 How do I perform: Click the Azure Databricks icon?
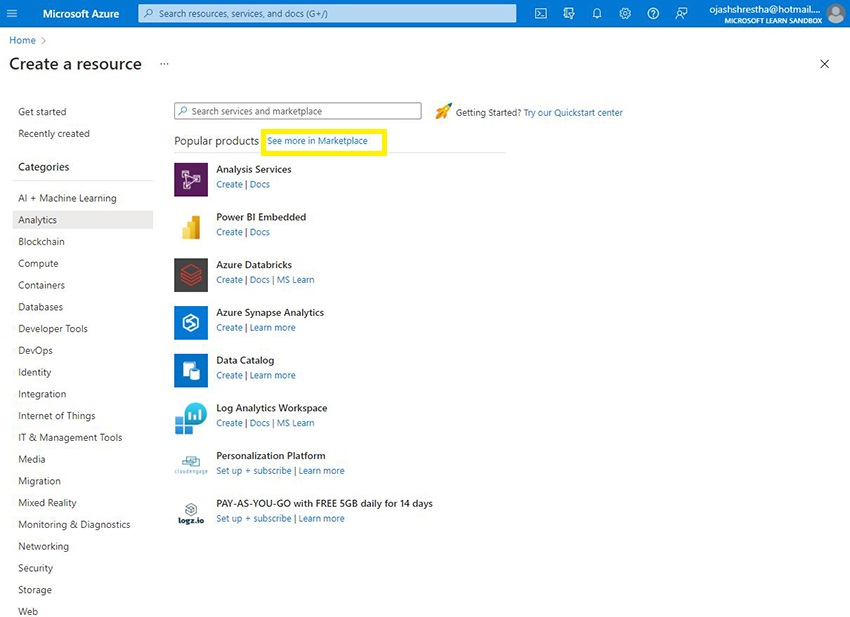(x=191, y=275)
